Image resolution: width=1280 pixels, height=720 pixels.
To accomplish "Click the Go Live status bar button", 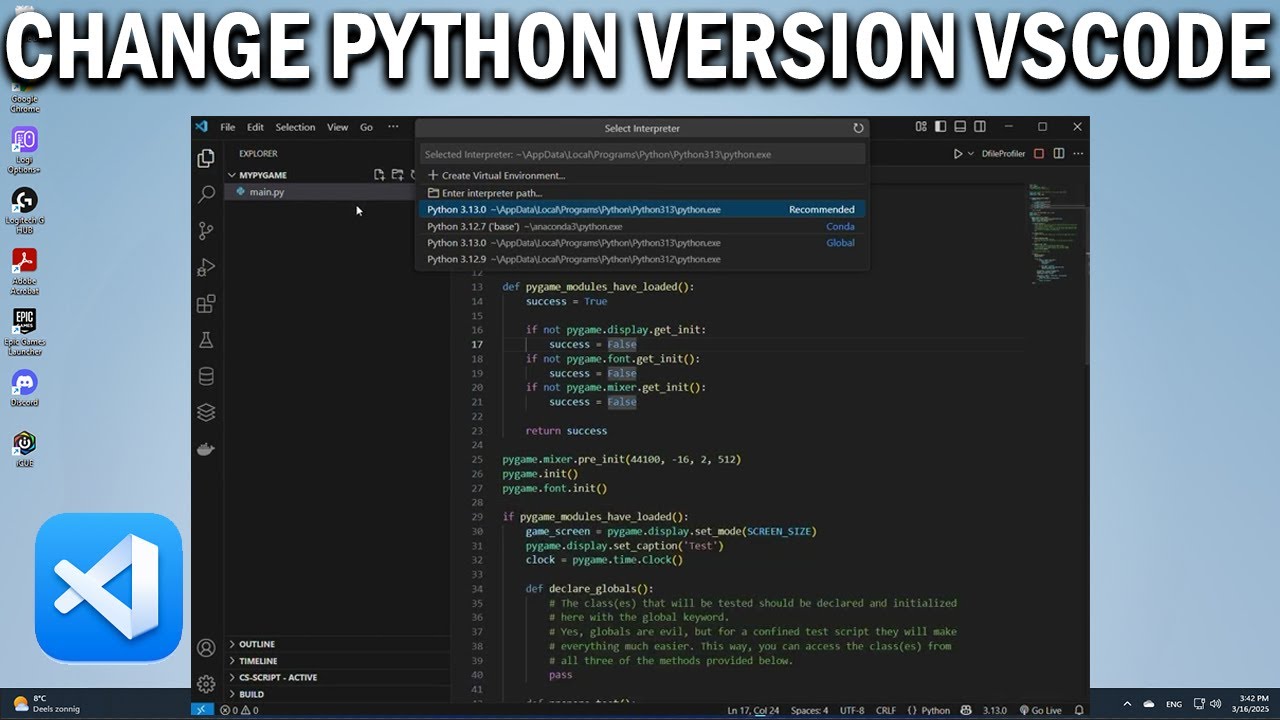I will point(1040,710).
